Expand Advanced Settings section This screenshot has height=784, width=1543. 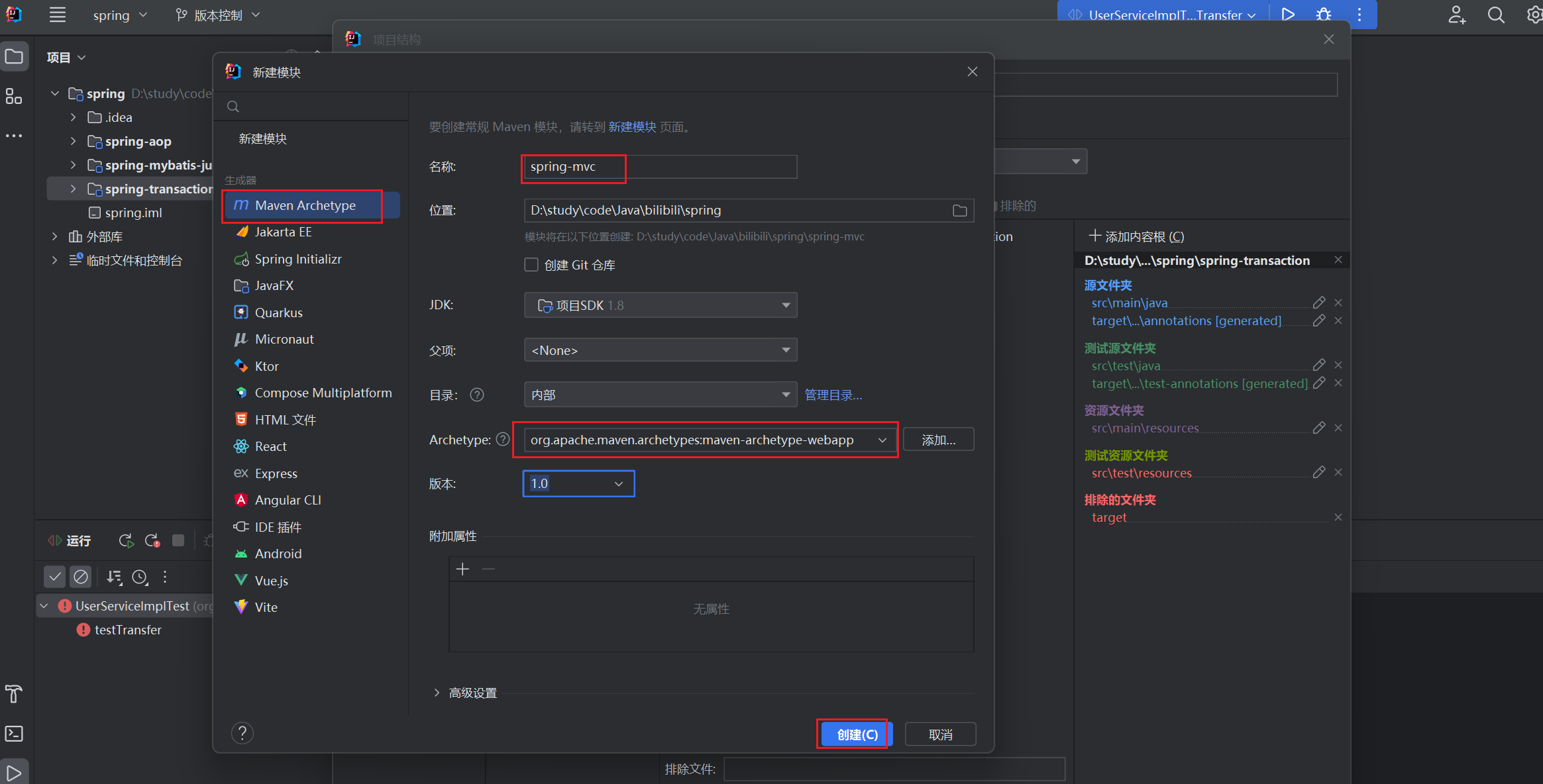click(437, 693)
